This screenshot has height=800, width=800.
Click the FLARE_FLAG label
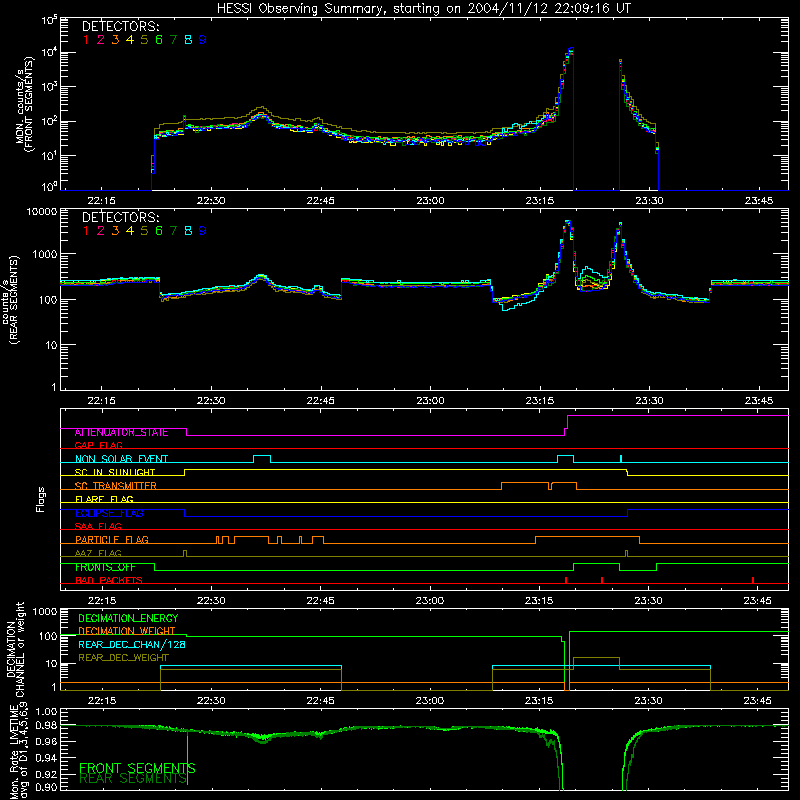[104, 499]
